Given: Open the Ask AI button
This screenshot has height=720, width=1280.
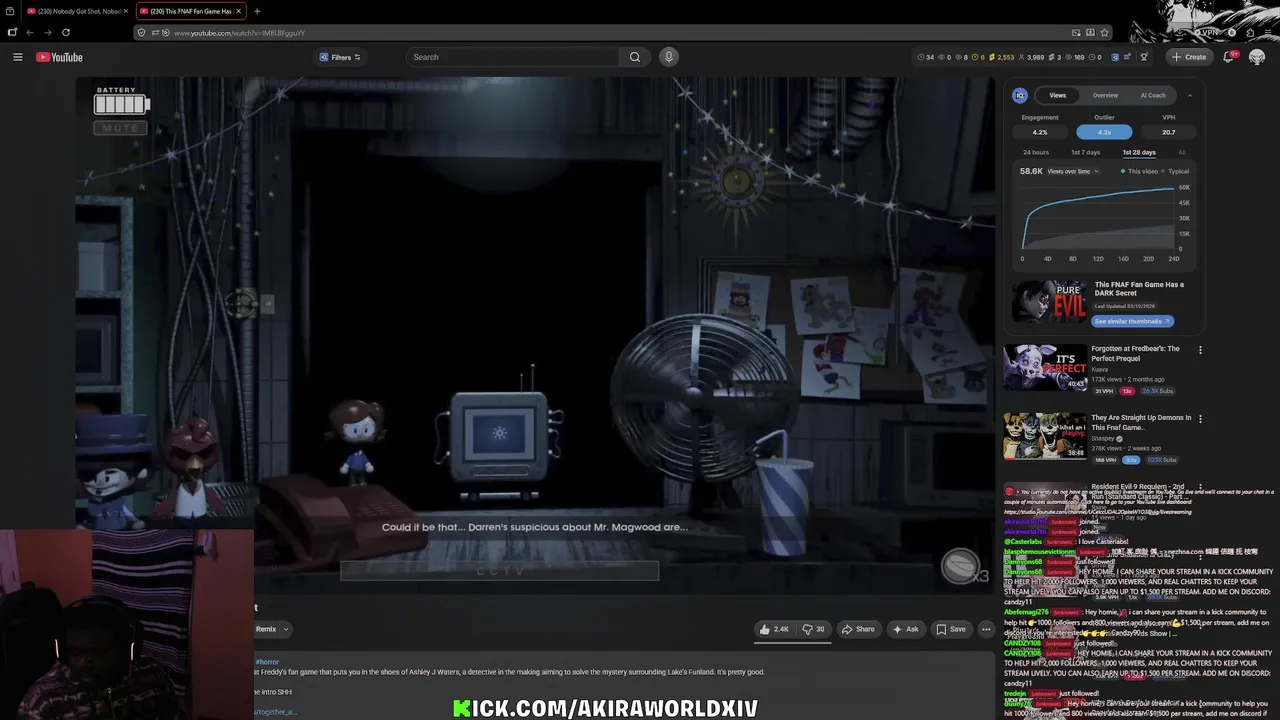Looking at the screenshot, I should click(905, 629).
